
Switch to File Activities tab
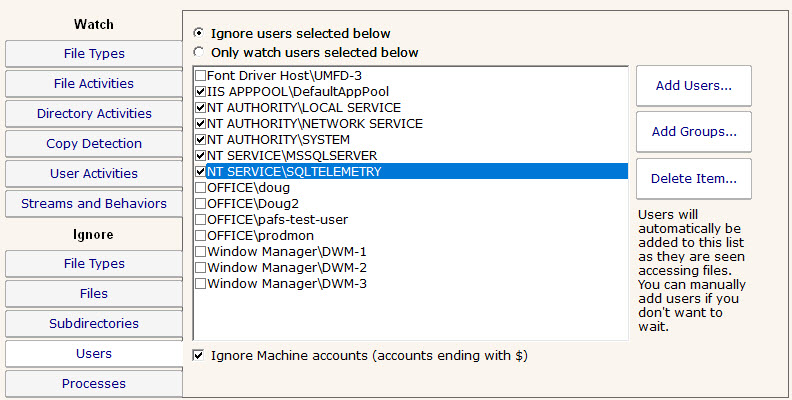point(94,84)
